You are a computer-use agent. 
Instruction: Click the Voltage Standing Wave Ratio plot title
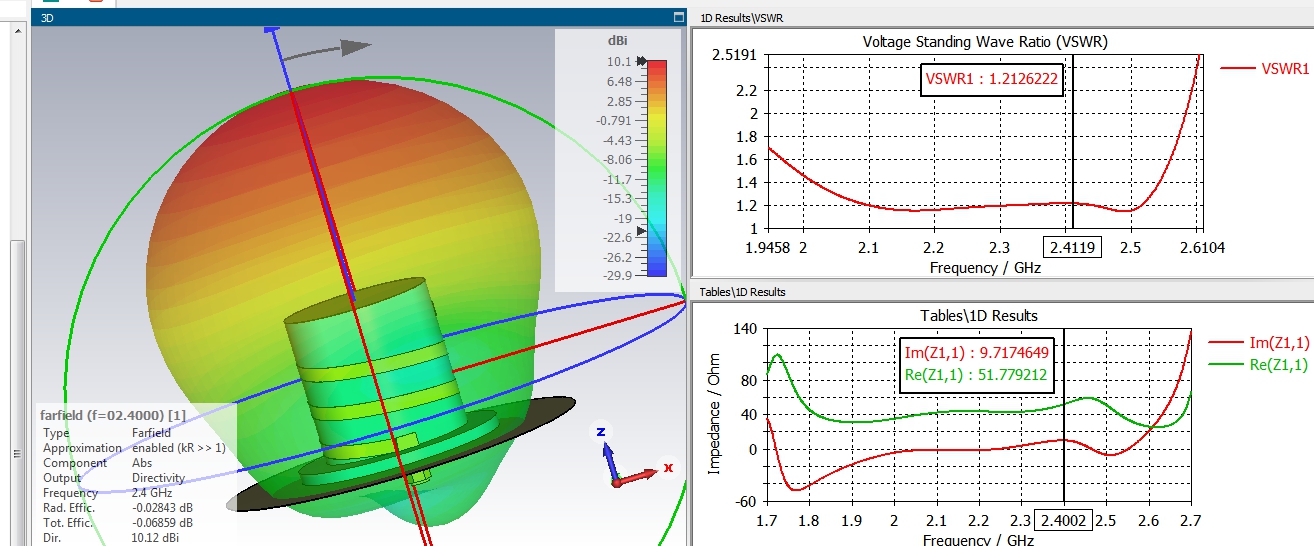pos(985,41)
